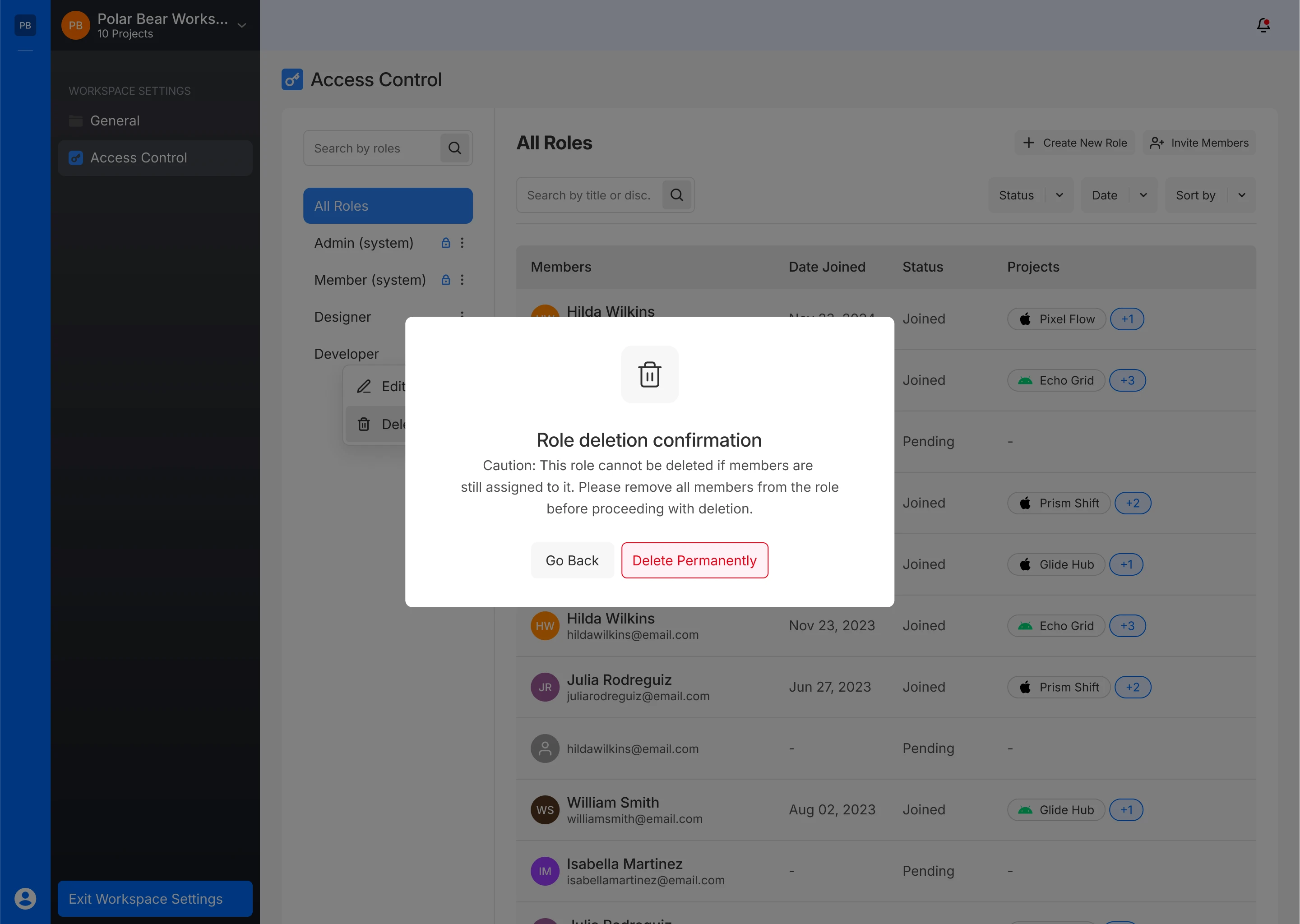Click the lock icon next to Admin (system)
The height and width of the screenshot is (924, 1300).
[x=445, y=243]
